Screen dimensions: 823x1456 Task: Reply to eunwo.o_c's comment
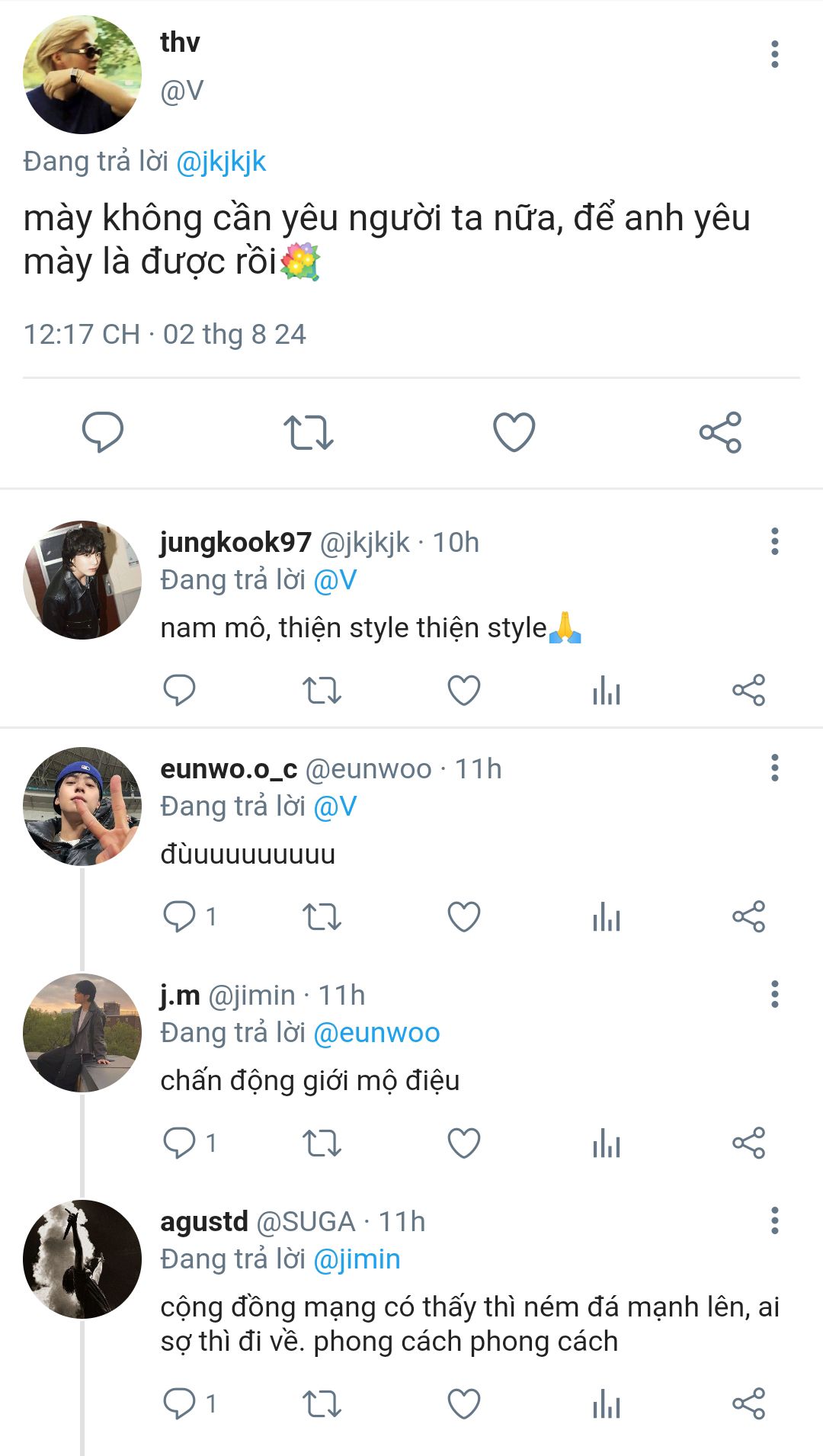180,916
